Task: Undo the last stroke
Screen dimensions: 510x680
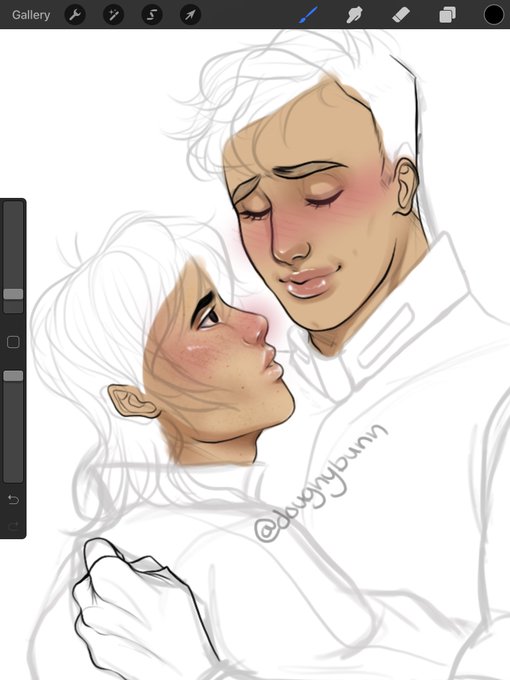Action: coord(13,500)
